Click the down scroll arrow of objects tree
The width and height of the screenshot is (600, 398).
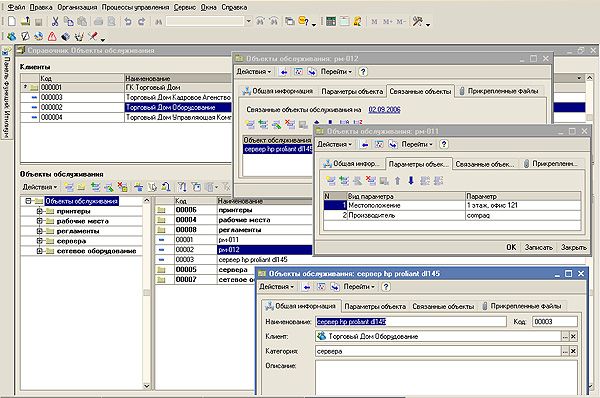click(x=147, y=386)
